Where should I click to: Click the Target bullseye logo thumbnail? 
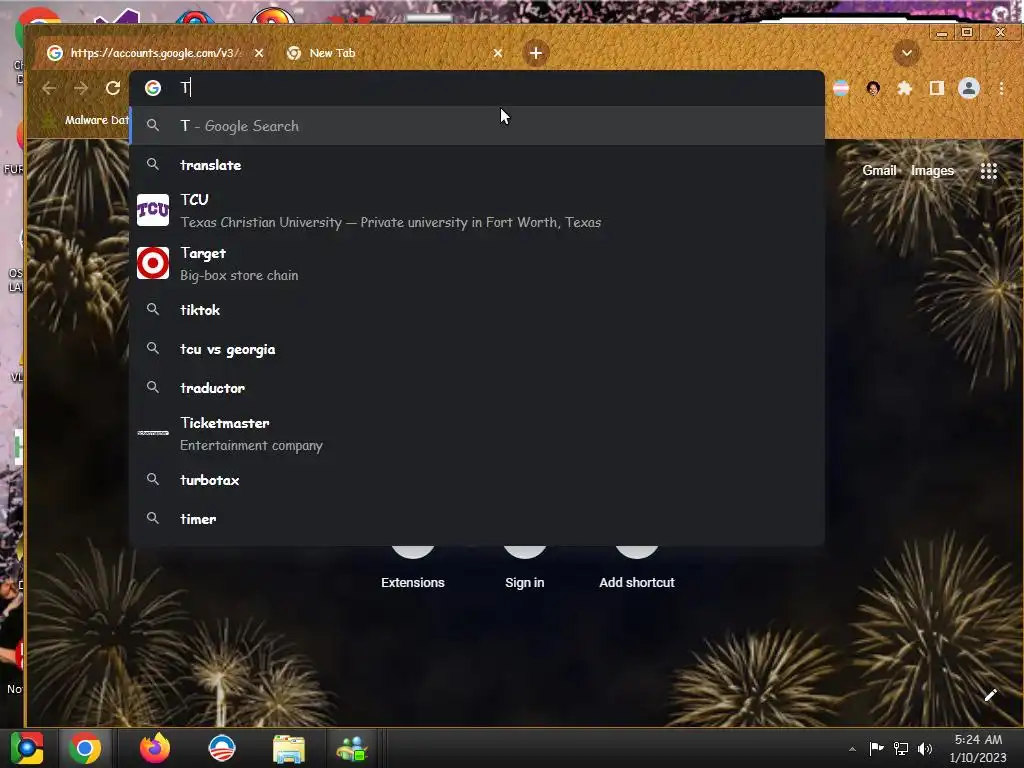(153, 263)
